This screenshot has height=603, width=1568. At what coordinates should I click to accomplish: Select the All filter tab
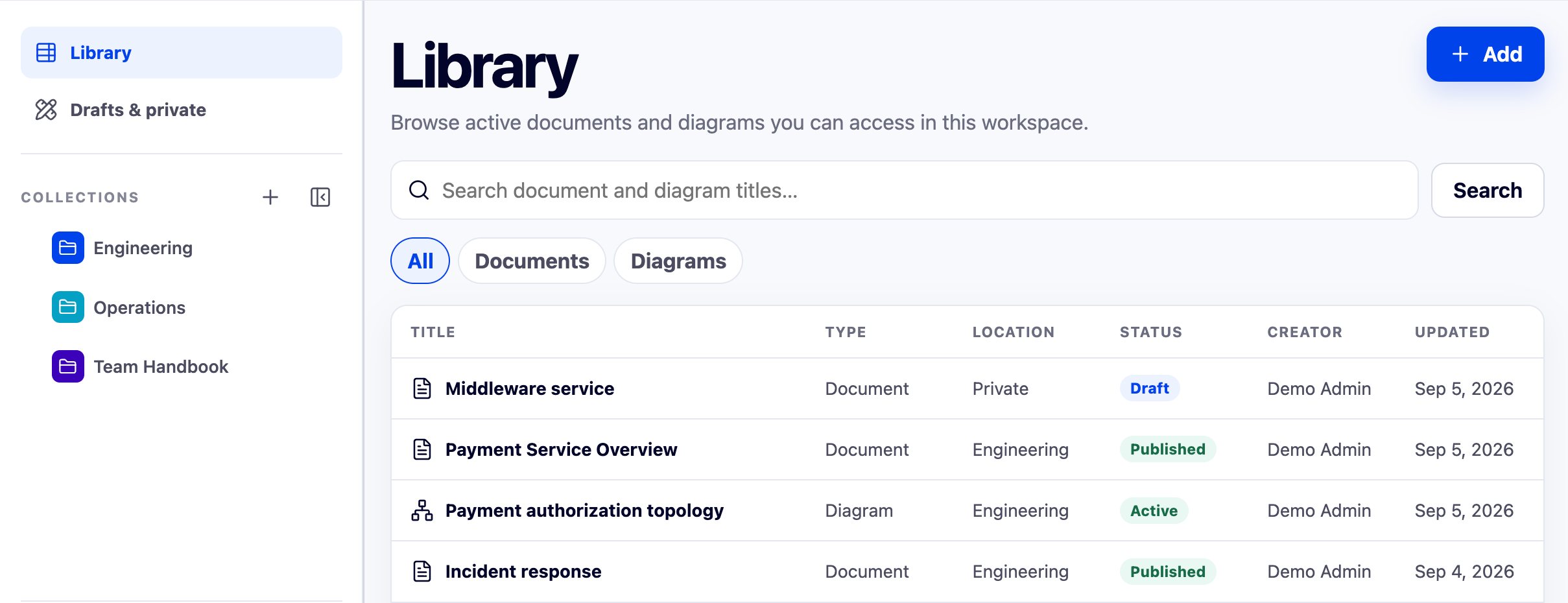(x=420, y=261)
